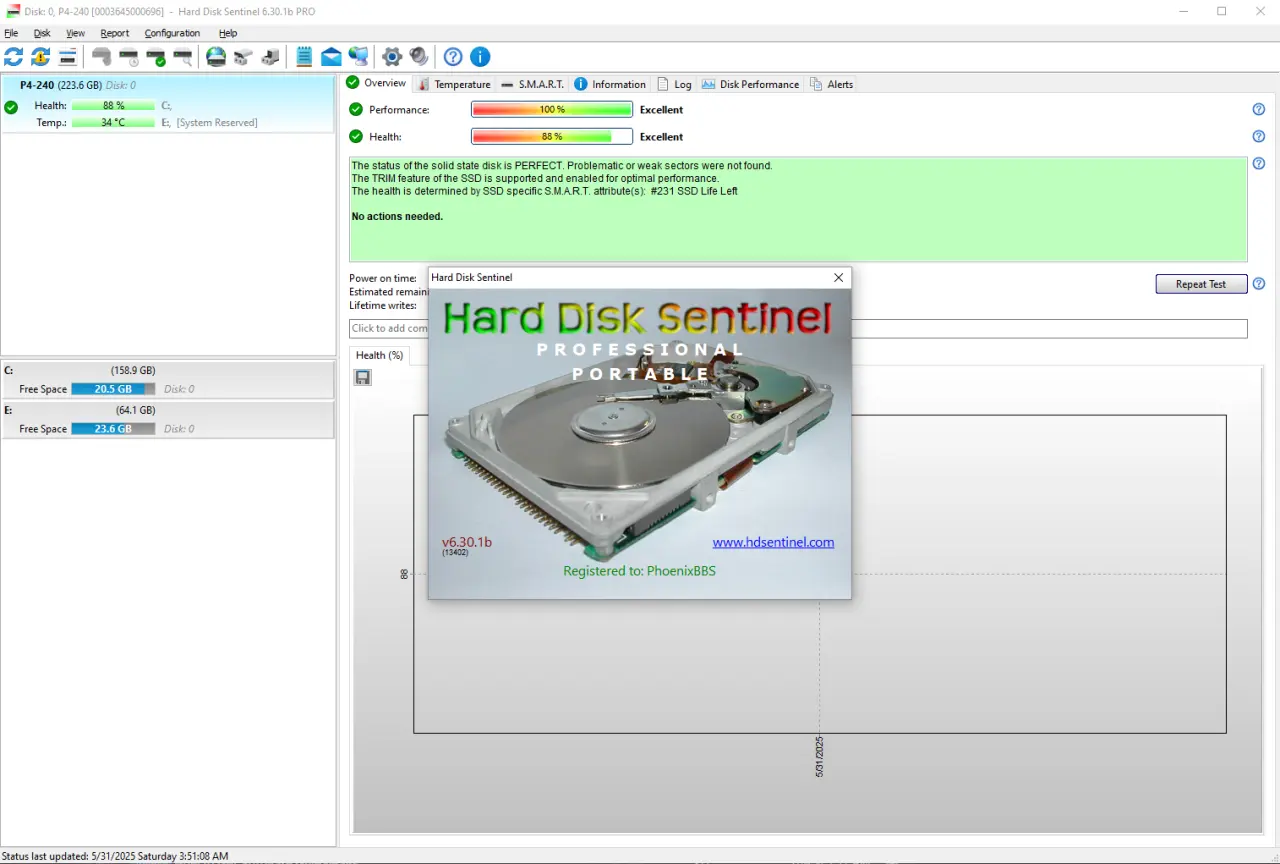Click the 'Click to add comment' field
The height and width of the screenshot is (864, 1280).
pos(798,329)
